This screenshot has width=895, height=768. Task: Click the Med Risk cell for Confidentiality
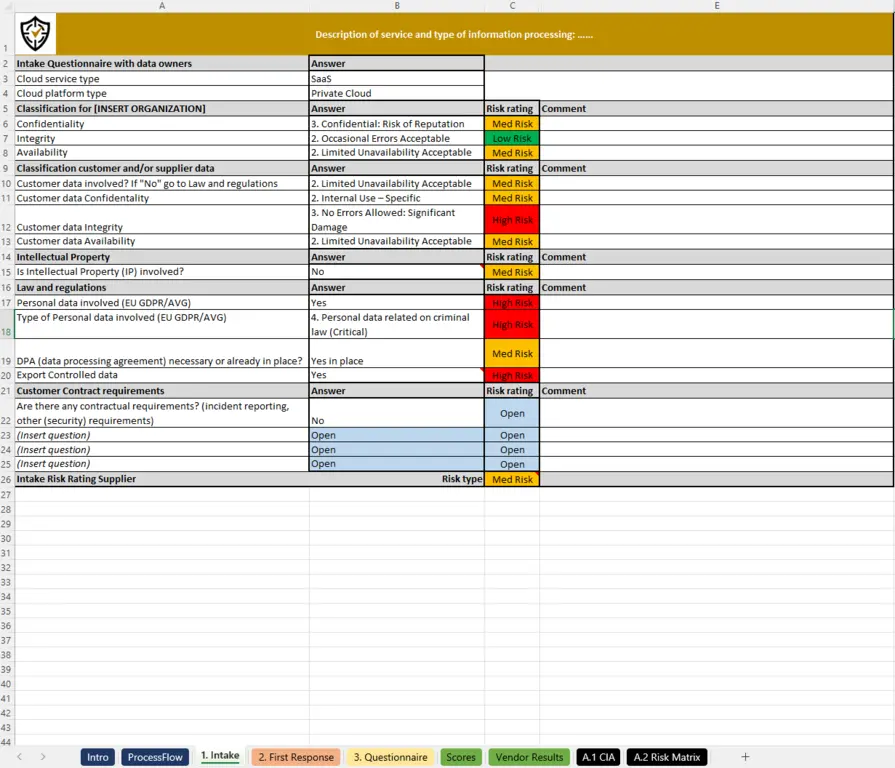click(x=512, y=123)
